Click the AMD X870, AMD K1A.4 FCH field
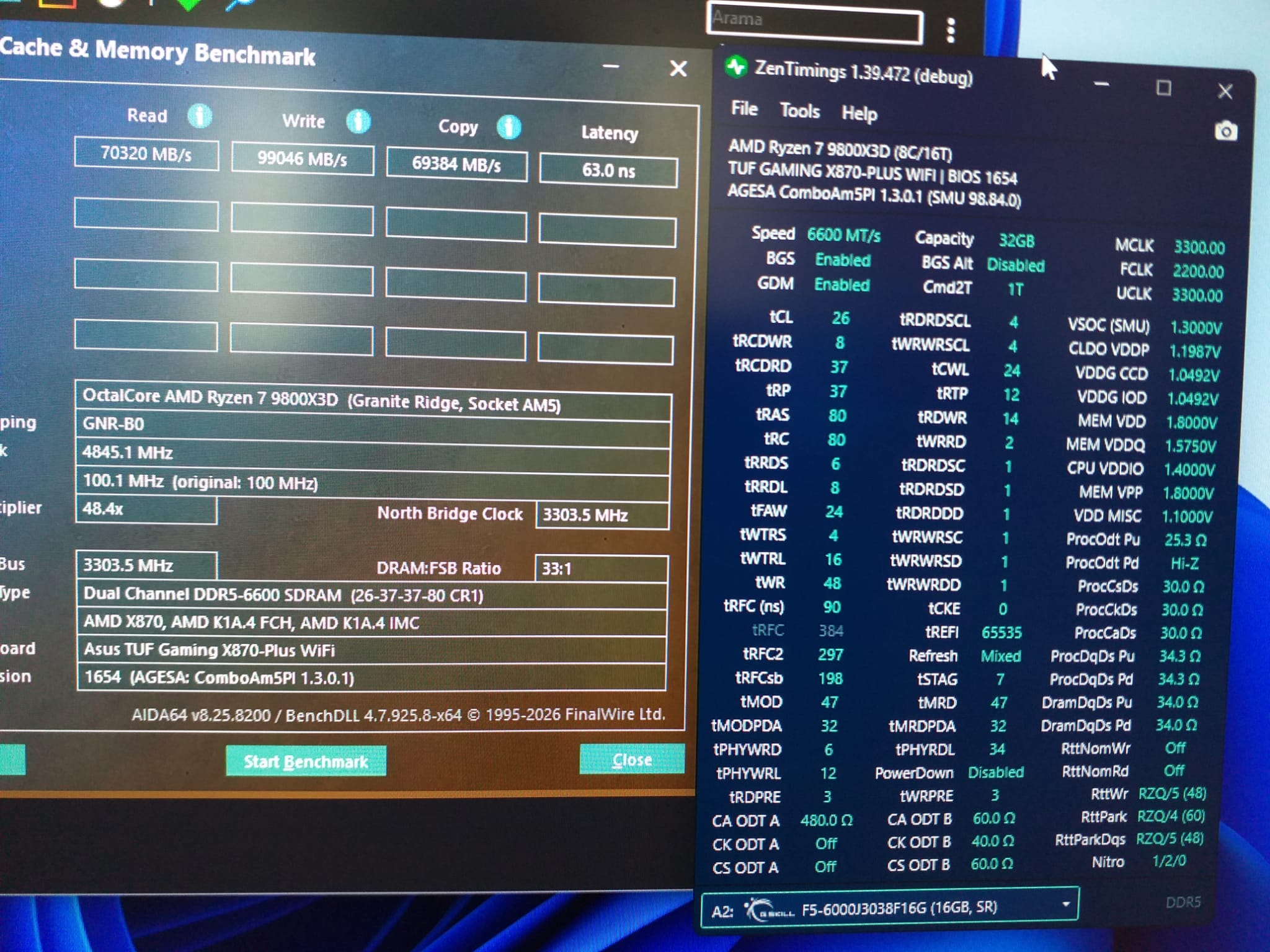This screenshot has width=1270, height=952. (371, 622)
